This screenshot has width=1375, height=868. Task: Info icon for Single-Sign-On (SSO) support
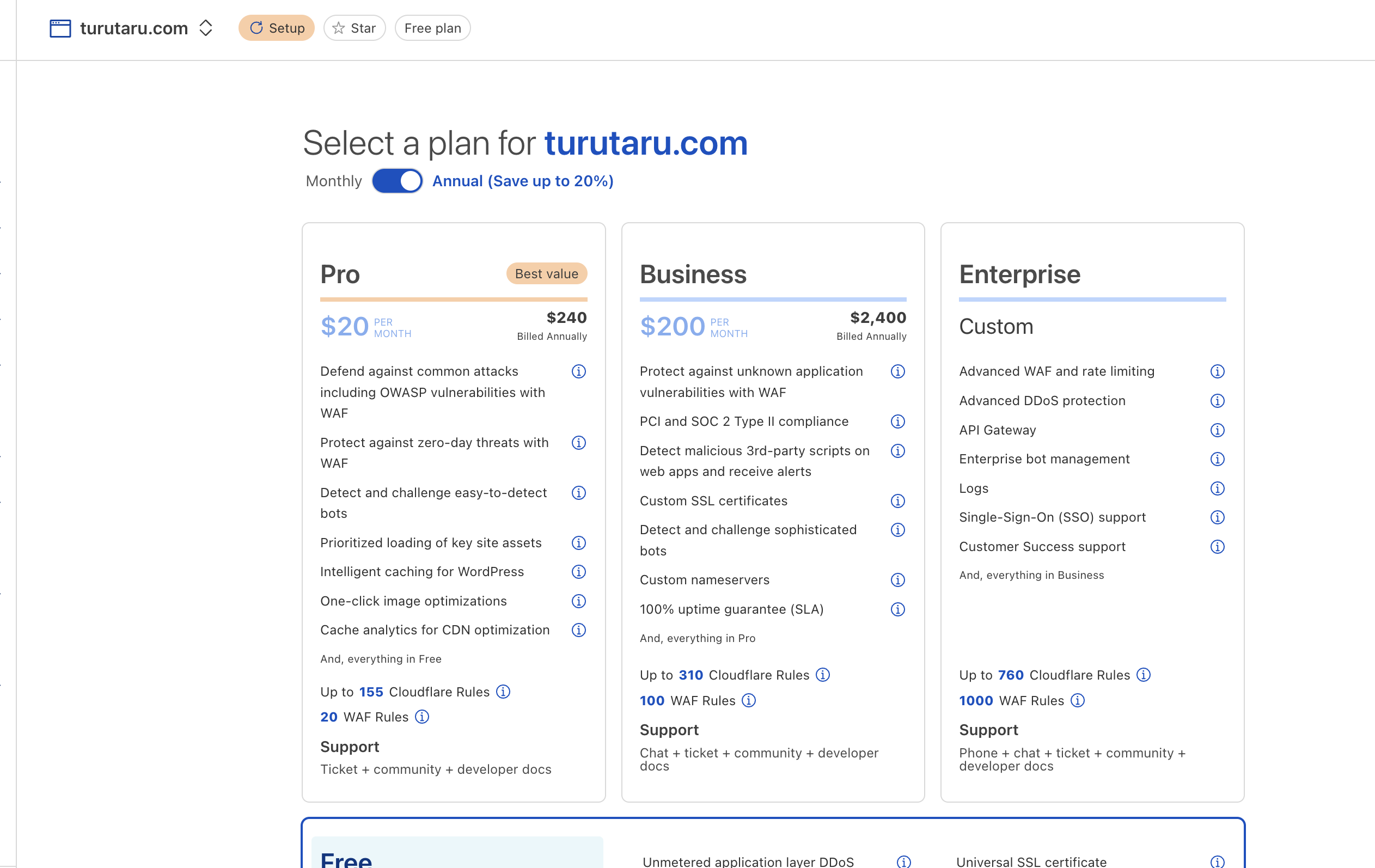(x=1218, y=518)
